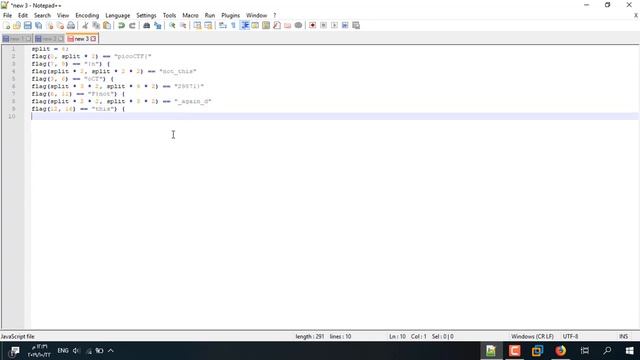Click the Zoom Out toolbar icon
The image size is (640, 360).
coord(183,25)
